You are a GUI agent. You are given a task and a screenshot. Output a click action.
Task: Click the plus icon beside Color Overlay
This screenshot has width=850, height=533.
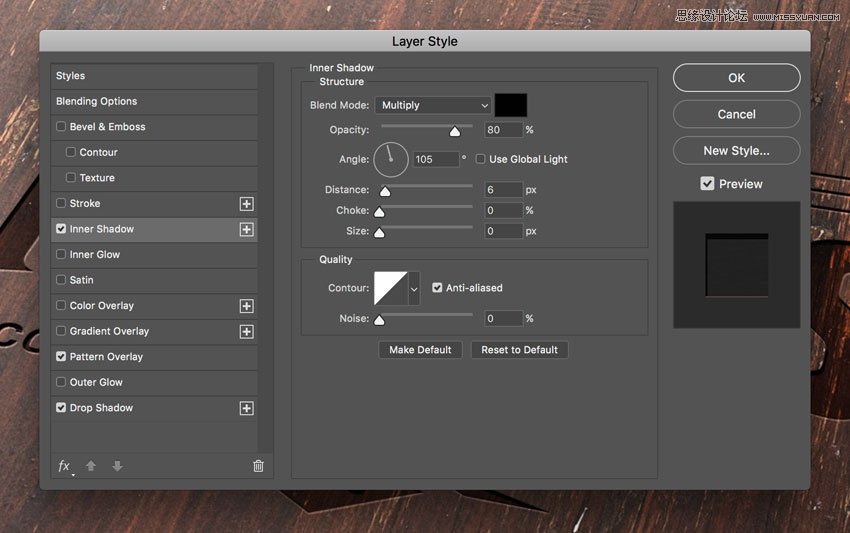(x=246, y=306)
